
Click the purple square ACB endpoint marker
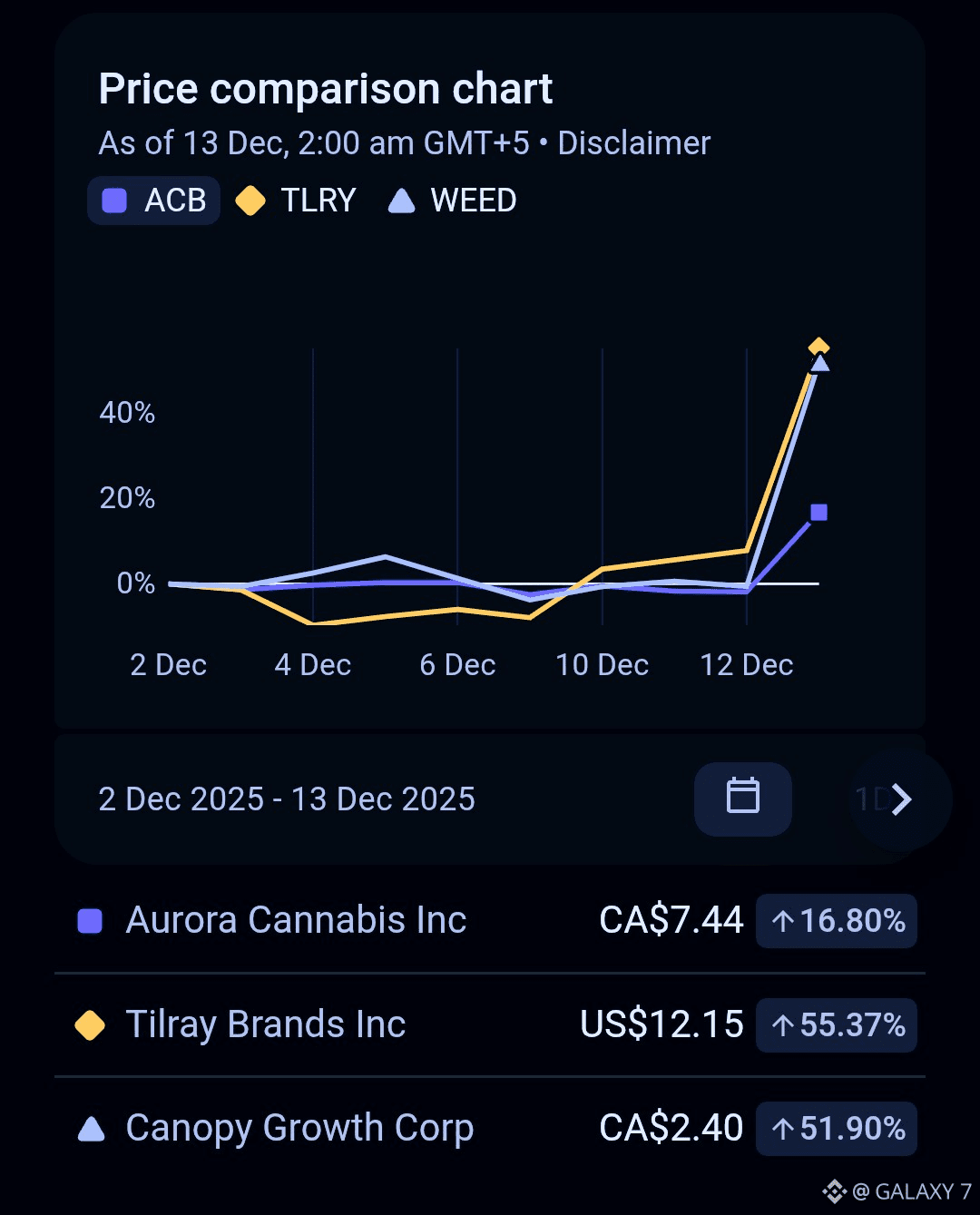(x=818, y=513)
